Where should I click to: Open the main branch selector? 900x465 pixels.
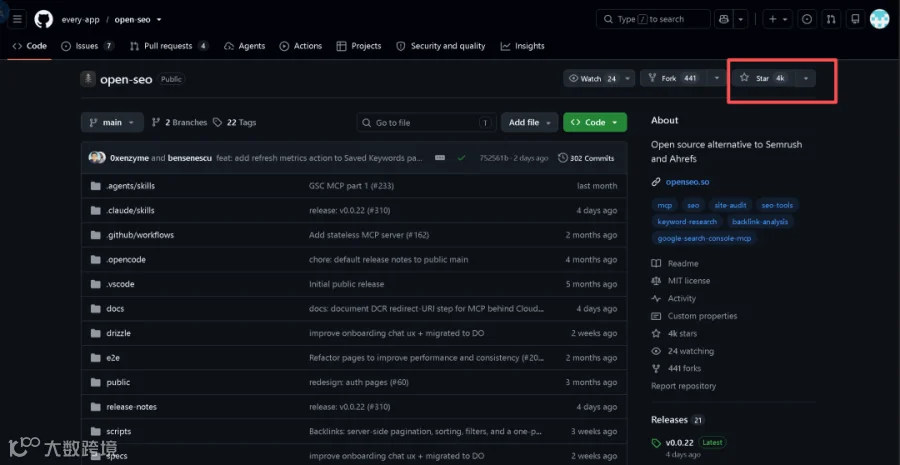[x=112, y=122]
